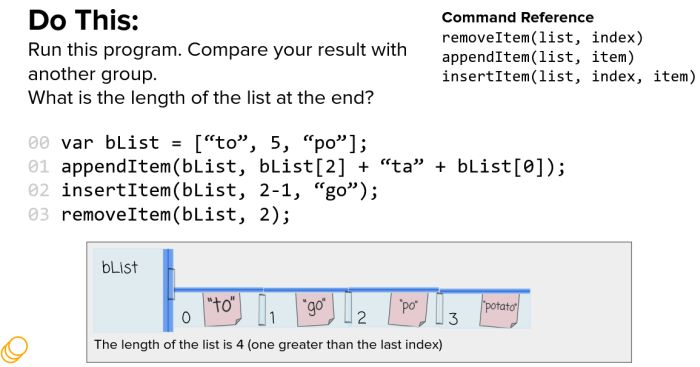Select the bList variable label
The height and width of the screenshot is (367, 700).
pyautogui.click(x=120, y=267)
